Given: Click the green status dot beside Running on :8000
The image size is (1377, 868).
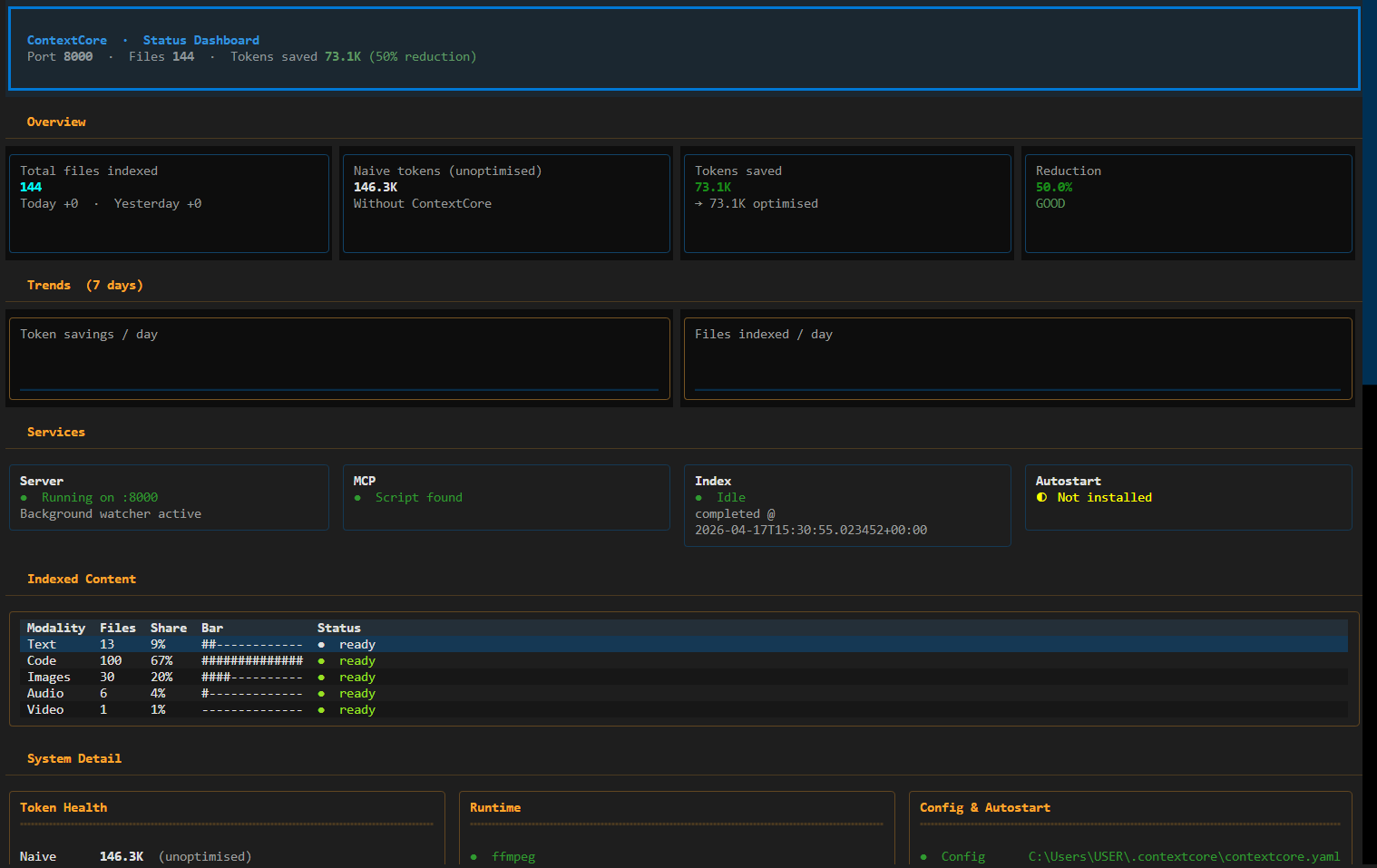Looking at the screenshot, I should pyautogui.click(x=24, y=498).
